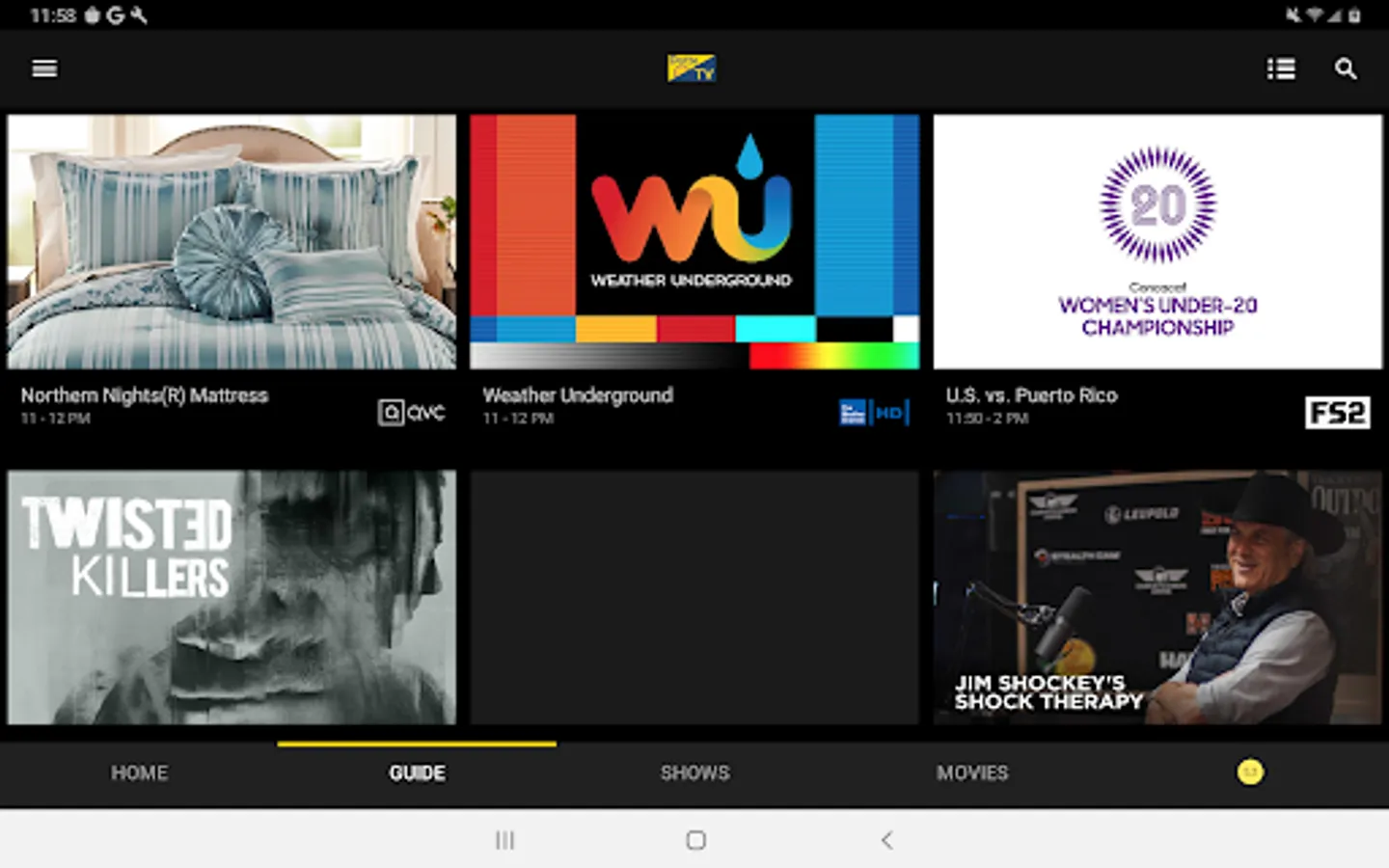Open the Weather Underground thumbnail
Viewport: 1389px width, 868px height.
694,242
